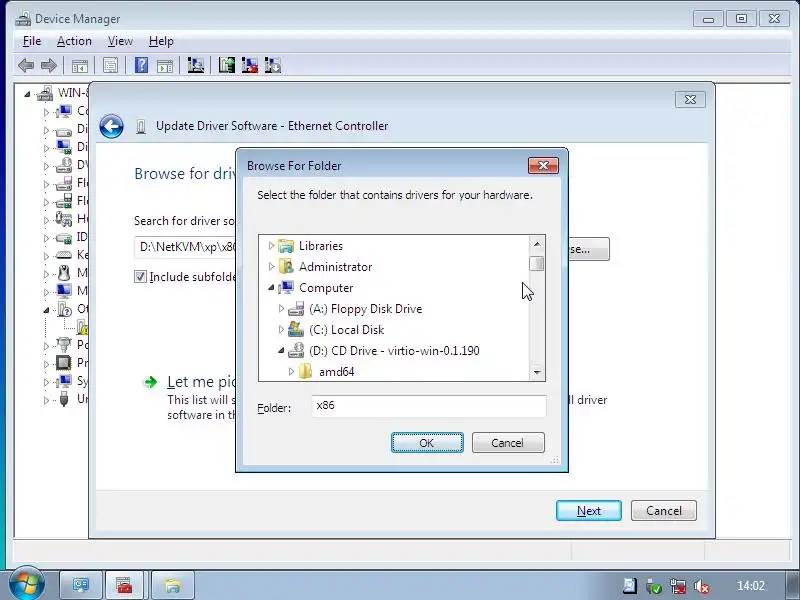Click Next in Update Driver Software wizard
800x600 pixels.
(x=589, y=510)
